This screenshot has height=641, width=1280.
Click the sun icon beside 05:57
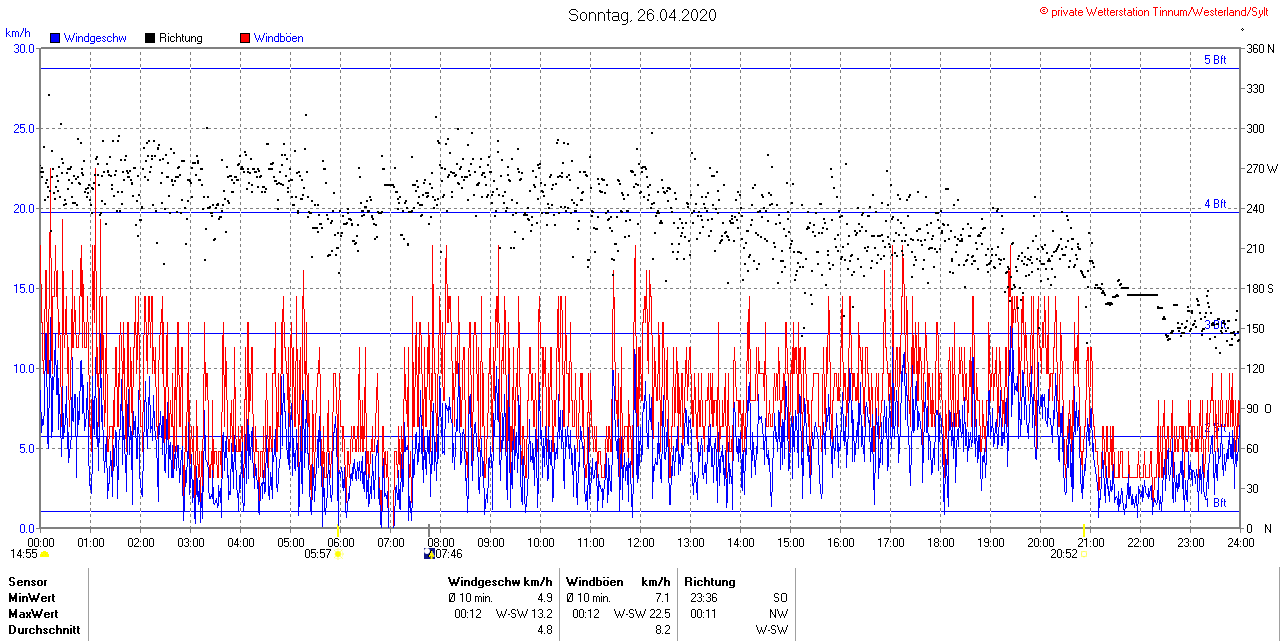click(x=338, y=554)
